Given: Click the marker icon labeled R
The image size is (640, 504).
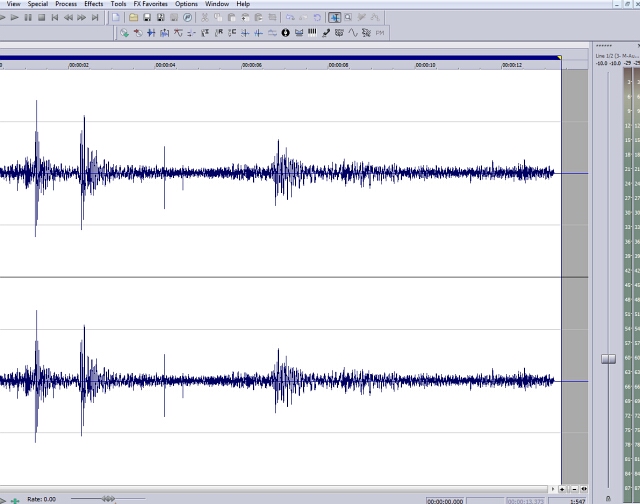Looking at the screenshot, I should (219, 33).
